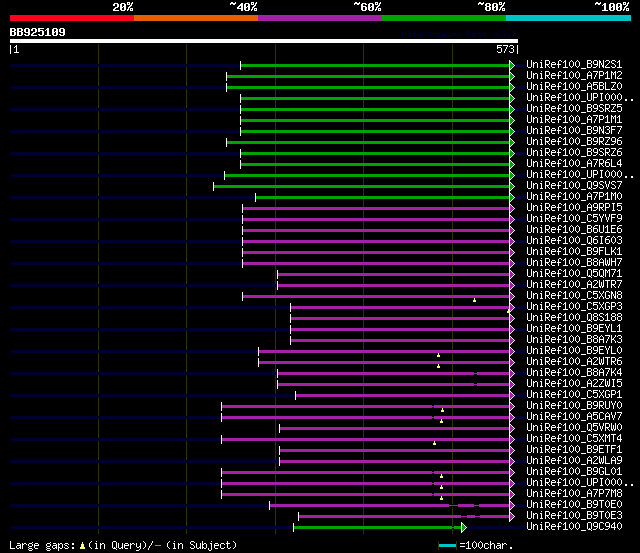The image size is (640, 553).
Task: Select the UniRef100_B6U1E6 label
Action: point(574,230)
